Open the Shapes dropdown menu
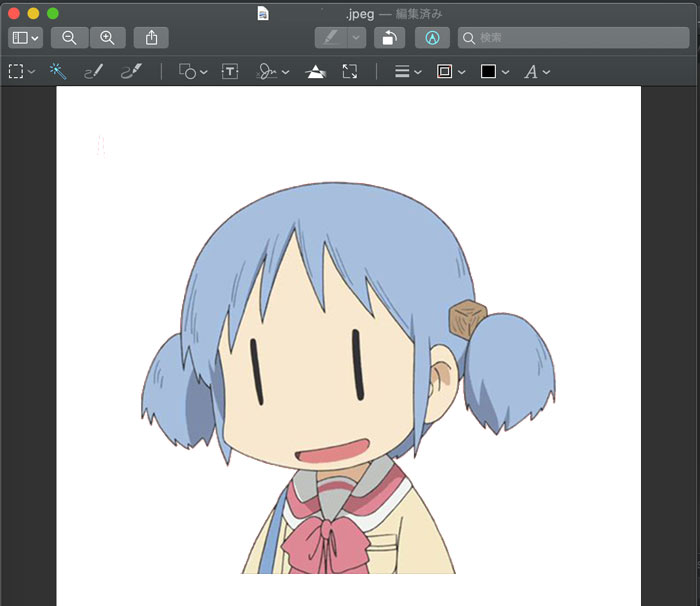 [193, 72]
